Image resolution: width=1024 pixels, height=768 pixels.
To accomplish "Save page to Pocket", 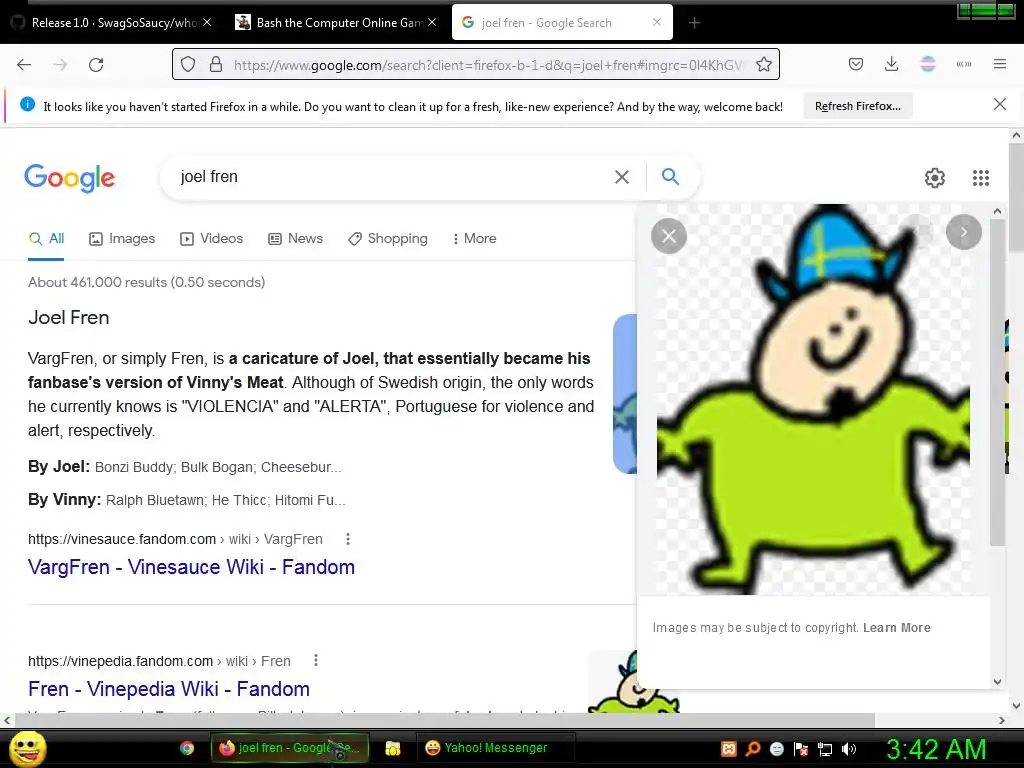I will click(856, 64).
